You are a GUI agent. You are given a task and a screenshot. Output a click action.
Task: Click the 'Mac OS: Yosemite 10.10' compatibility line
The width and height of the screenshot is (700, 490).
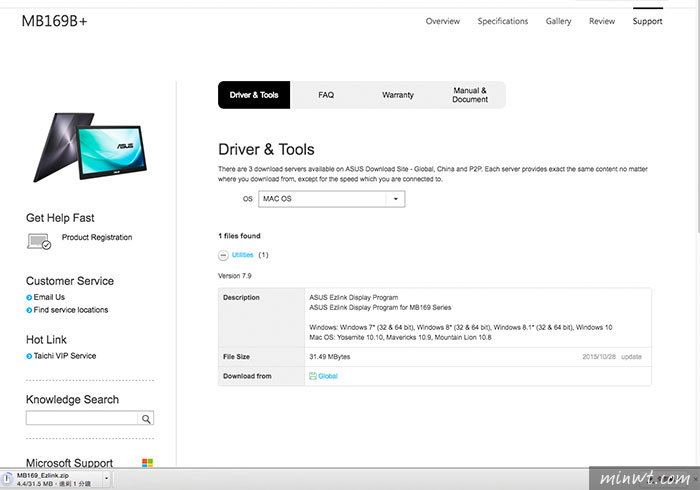[x=400, y=337]
